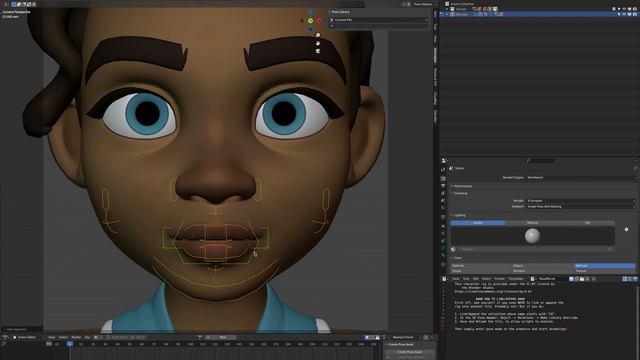Toggle the camera view icon in viewport
The width and height of the screenshot is (640, 360).
tap(318, 51)
